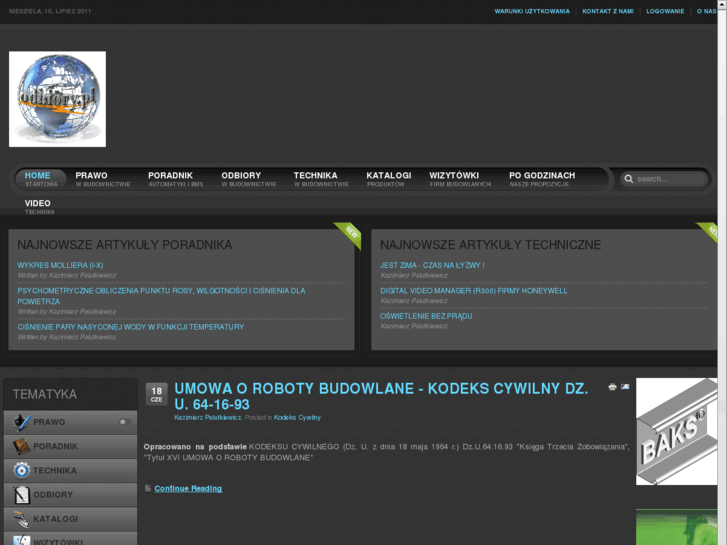Image resolution: width=727 pixels, height=545 pixels.
Task: Select Wizytówki in the Tematyka sidebar
Action: [70, 539]
